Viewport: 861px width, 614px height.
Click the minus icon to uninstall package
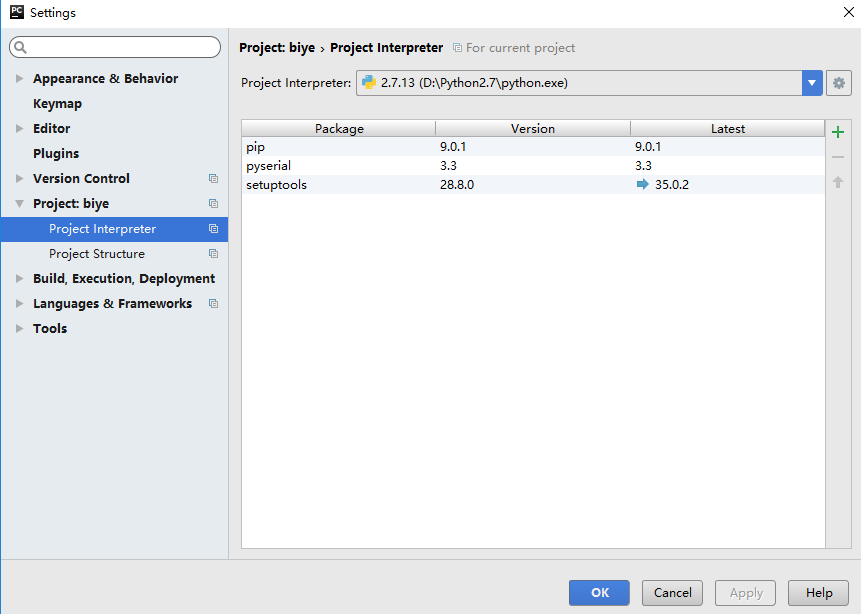pos(838,157)
